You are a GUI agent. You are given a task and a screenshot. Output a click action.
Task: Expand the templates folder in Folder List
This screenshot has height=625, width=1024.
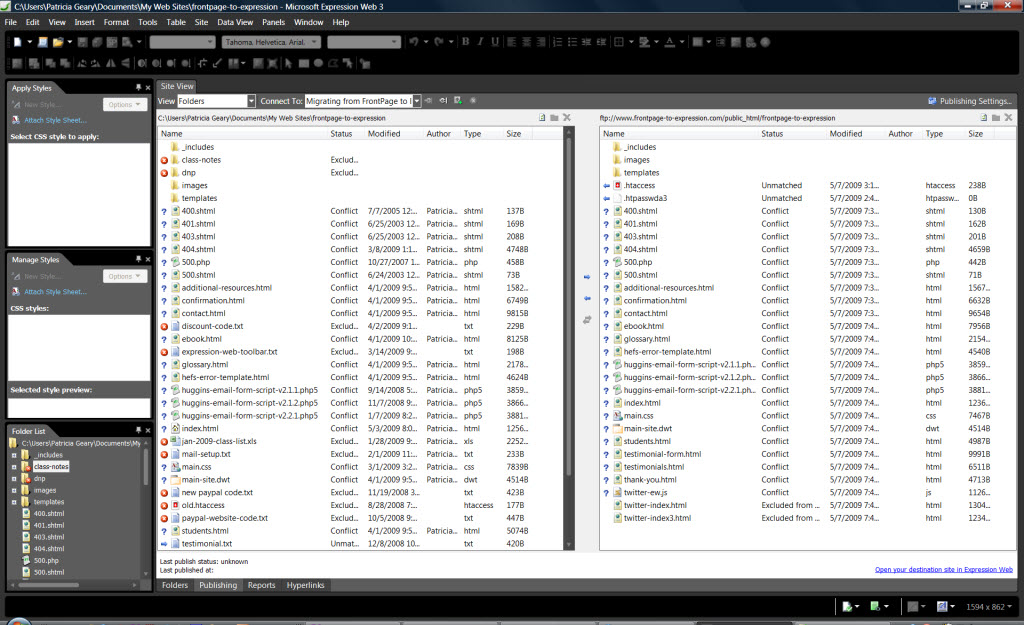[x=14, y=502]
